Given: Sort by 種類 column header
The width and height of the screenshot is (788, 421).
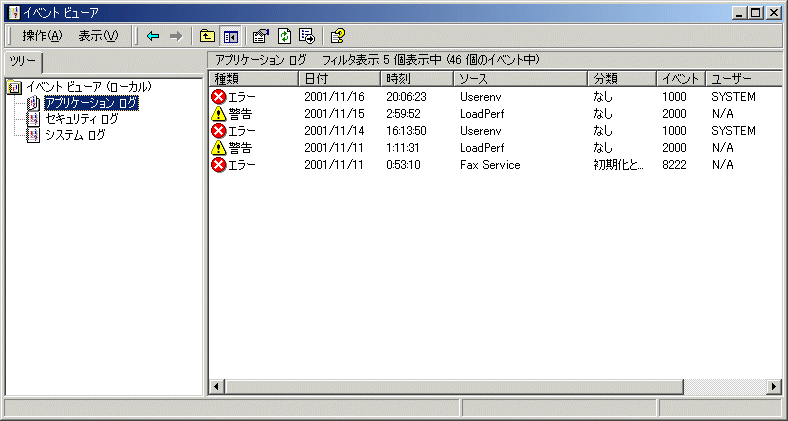Looking at the screenshot, I should pos(254,79).
